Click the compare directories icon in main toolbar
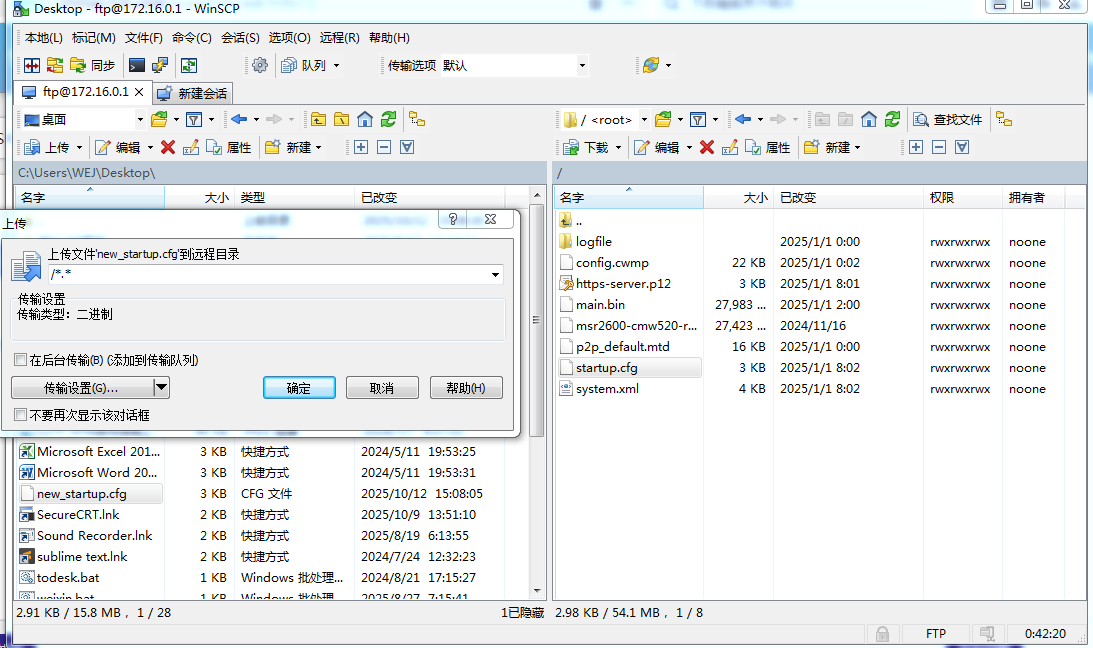The image size is (1093, 648). tap(32, 65)
